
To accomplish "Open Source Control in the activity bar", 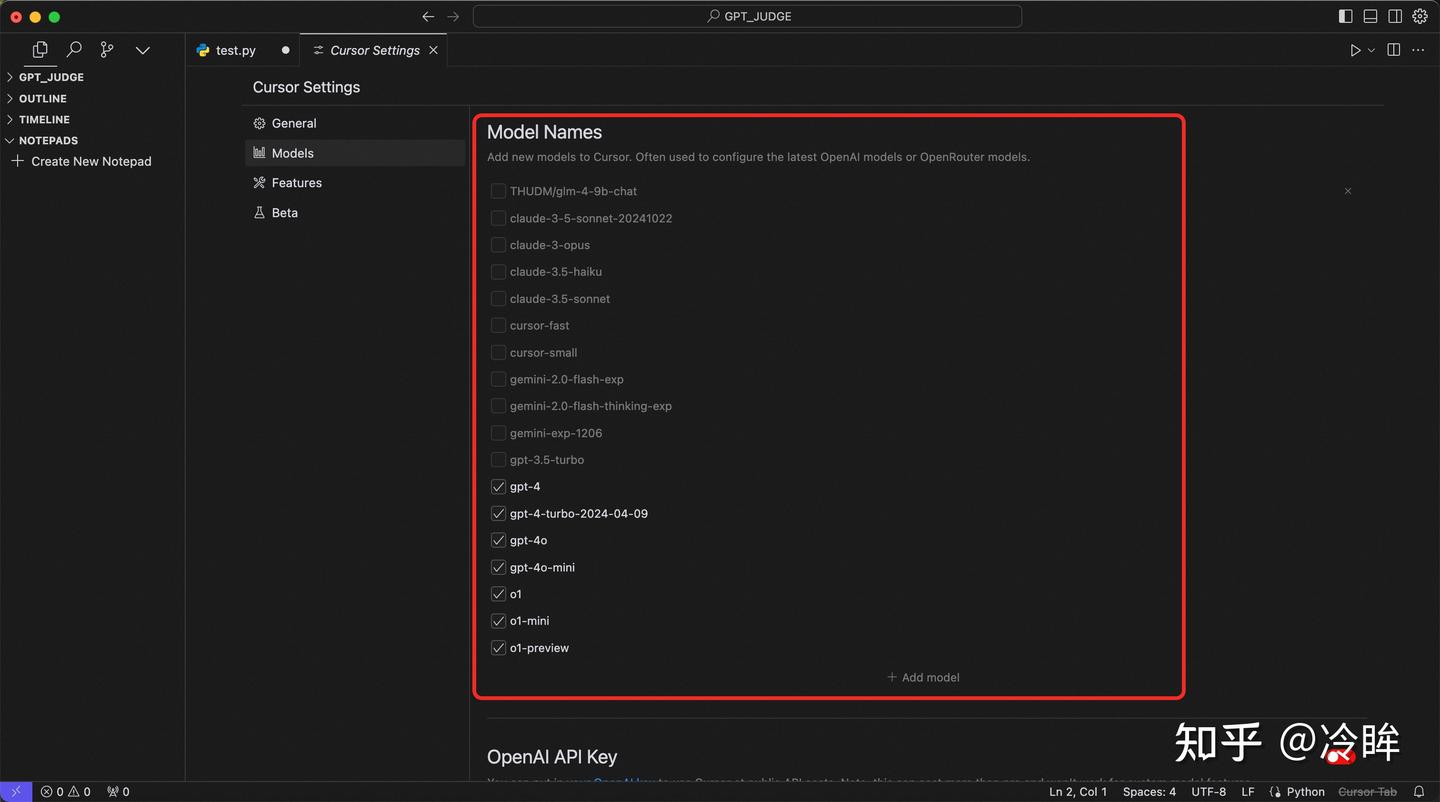I will pyautogui.click(x=107, y=49).
